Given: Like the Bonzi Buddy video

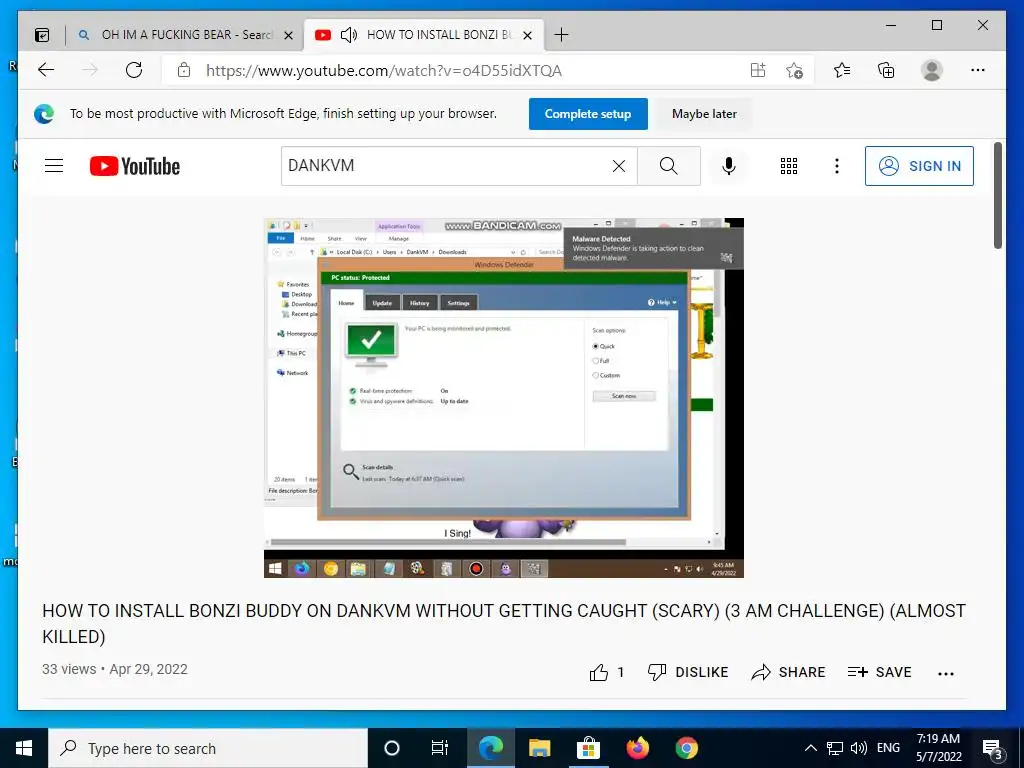Looking at the screenshot, I should [607, 672].
